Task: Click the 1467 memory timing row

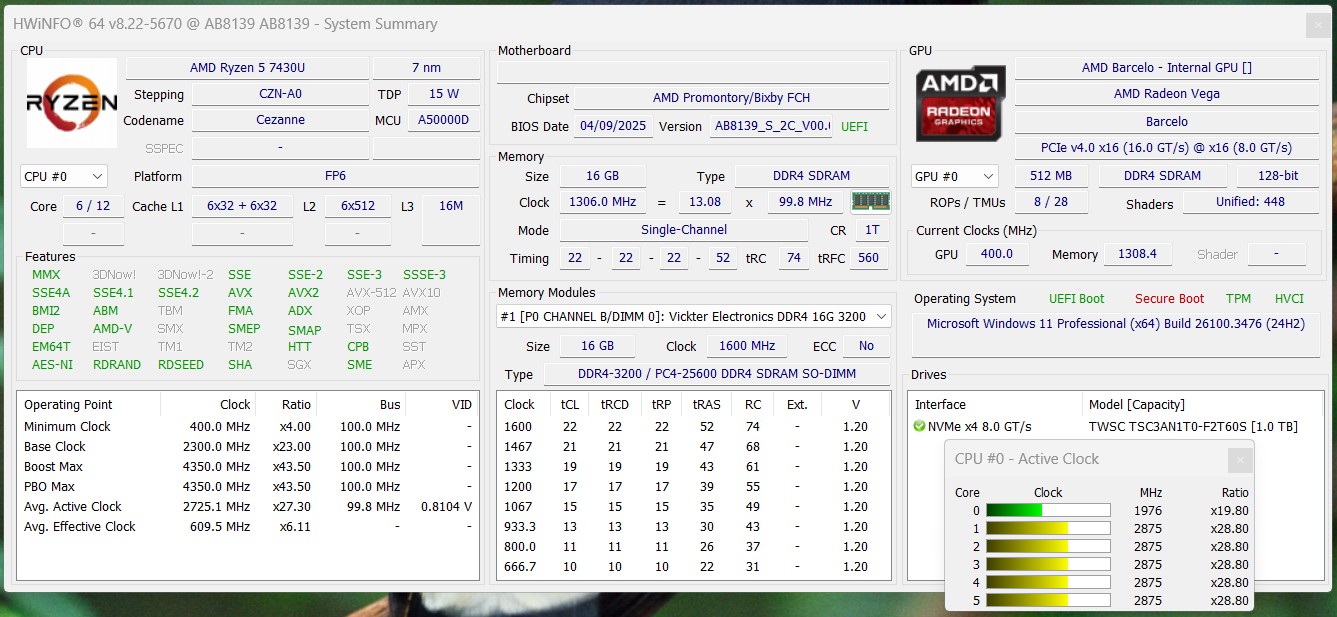Action: 694,447
